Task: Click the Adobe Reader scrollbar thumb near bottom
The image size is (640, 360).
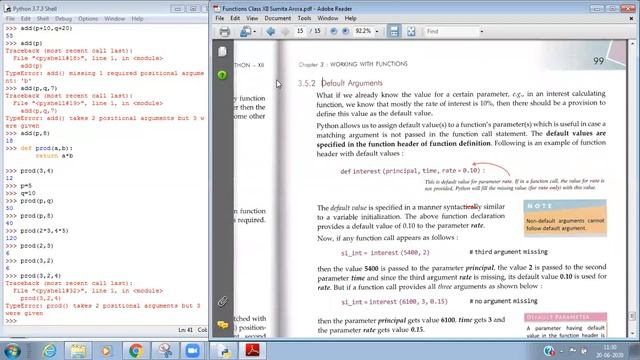Action: pos(632,316)
